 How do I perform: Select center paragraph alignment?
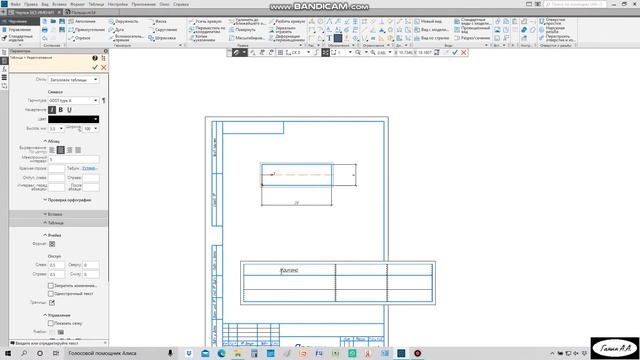click(60, 150)
